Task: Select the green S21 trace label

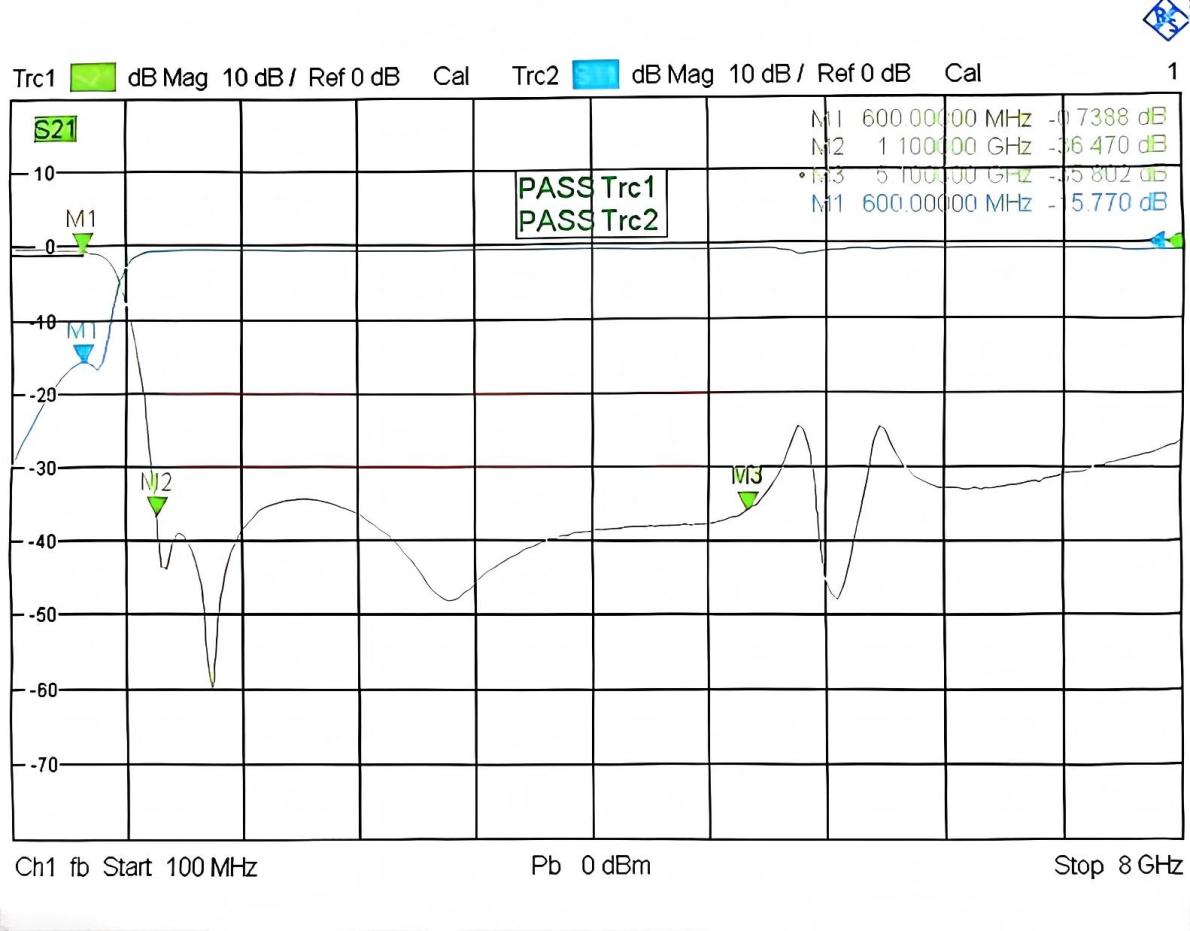Action: click(x=56, y=128)
